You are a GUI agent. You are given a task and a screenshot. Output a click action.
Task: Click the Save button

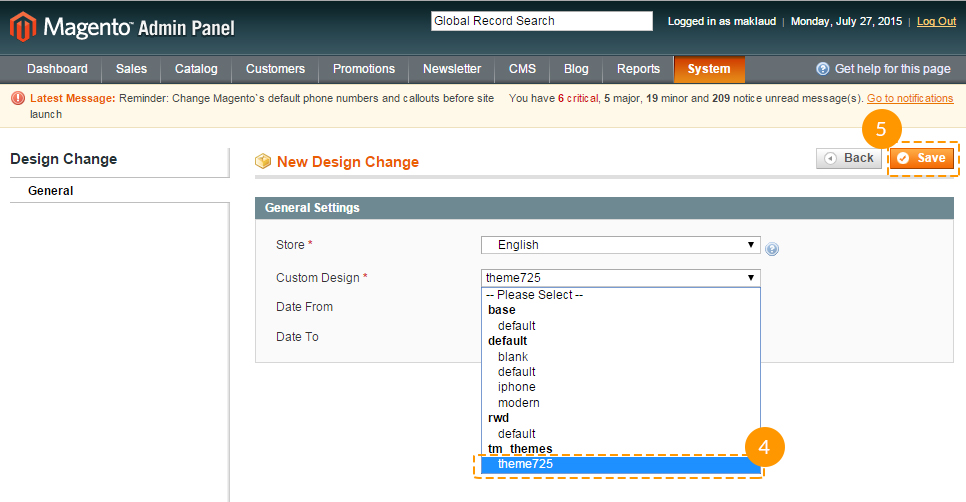pyautogui.click(x=922, y=158)
